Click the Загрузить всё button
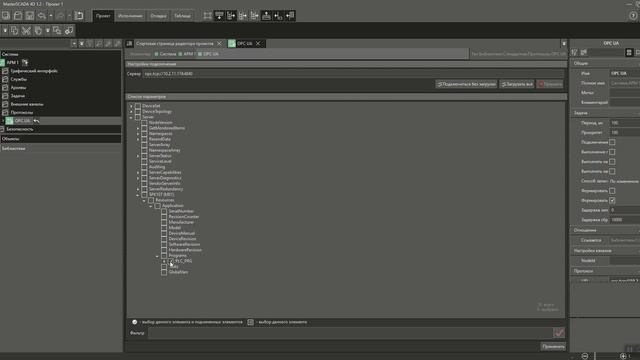640x360 pixels. coord(517,84)
